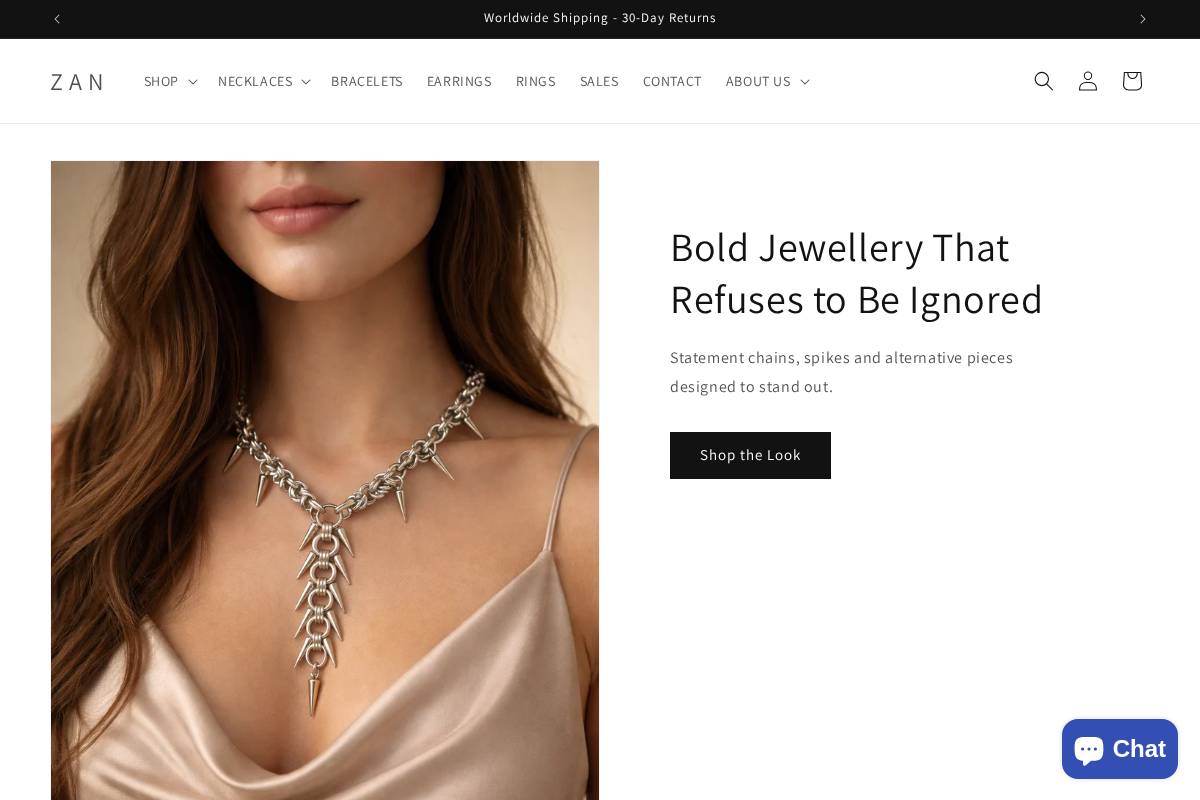Click the Worldwide Shipping announcement text
Screen dimensions: 1200x800
click(x=600, y=18)
